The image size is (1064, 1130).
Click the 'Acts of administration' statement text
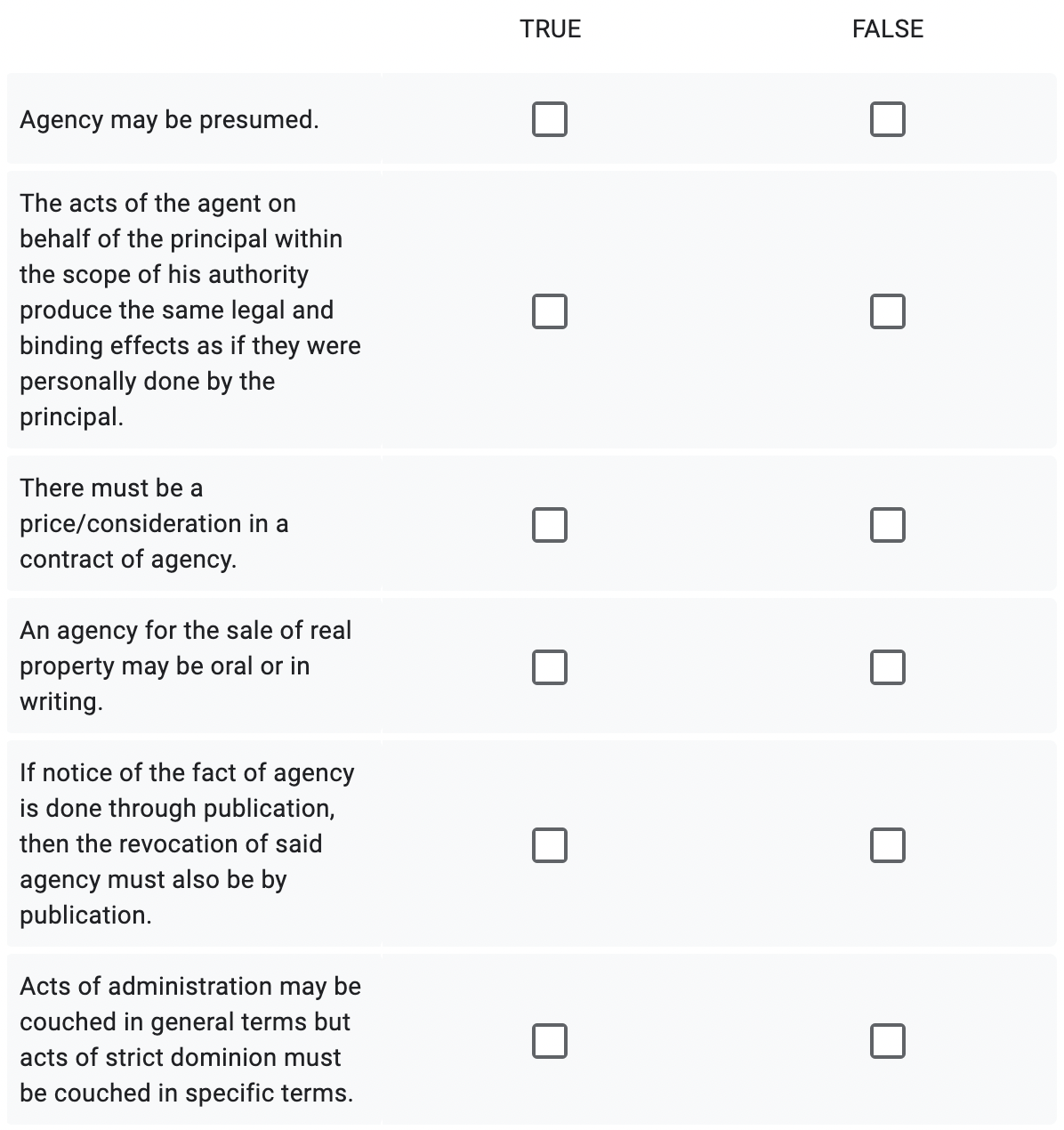[189, 1039]
